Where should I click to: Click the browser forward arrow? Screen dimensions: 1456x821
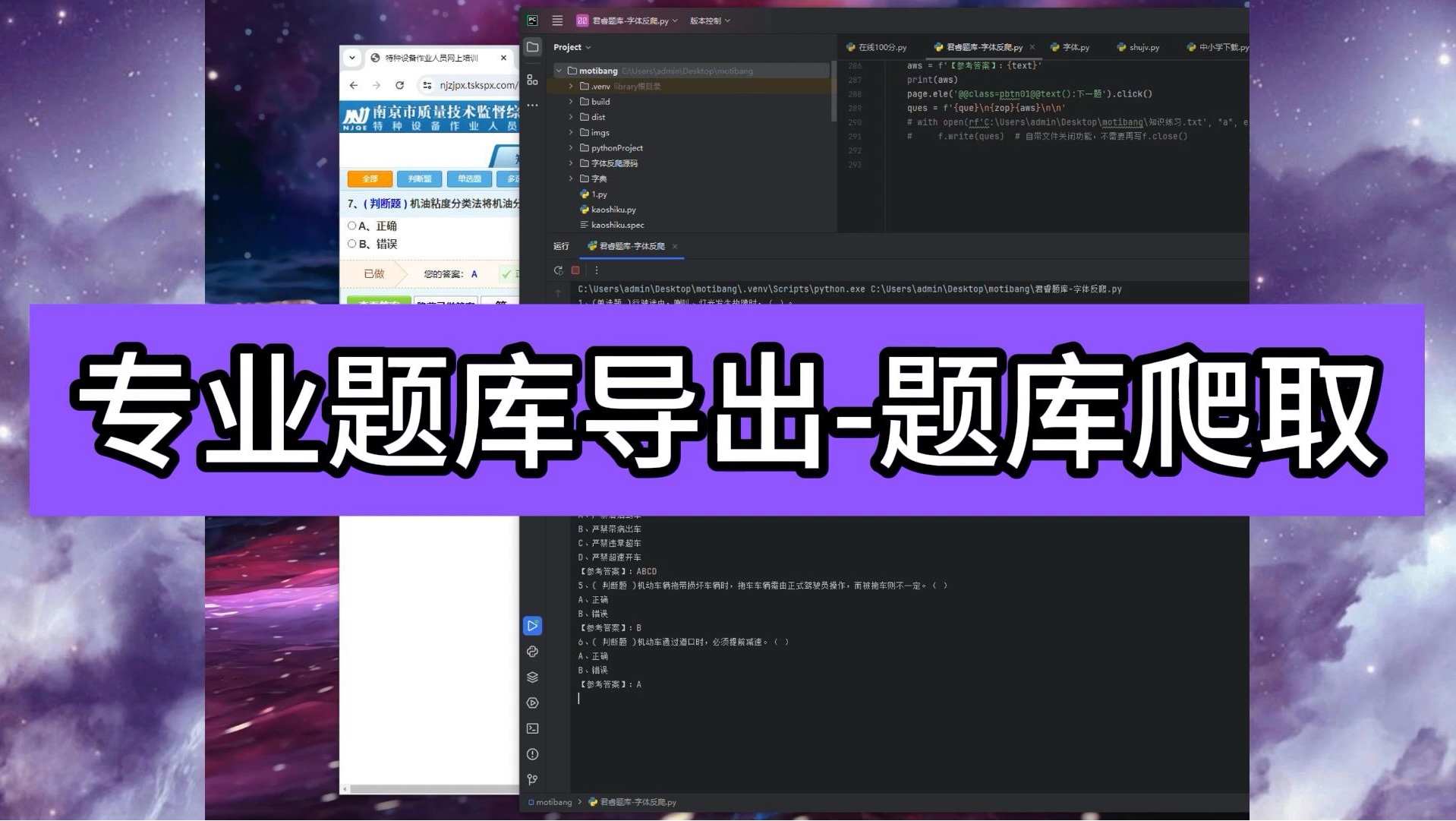[x=377, y=85]
